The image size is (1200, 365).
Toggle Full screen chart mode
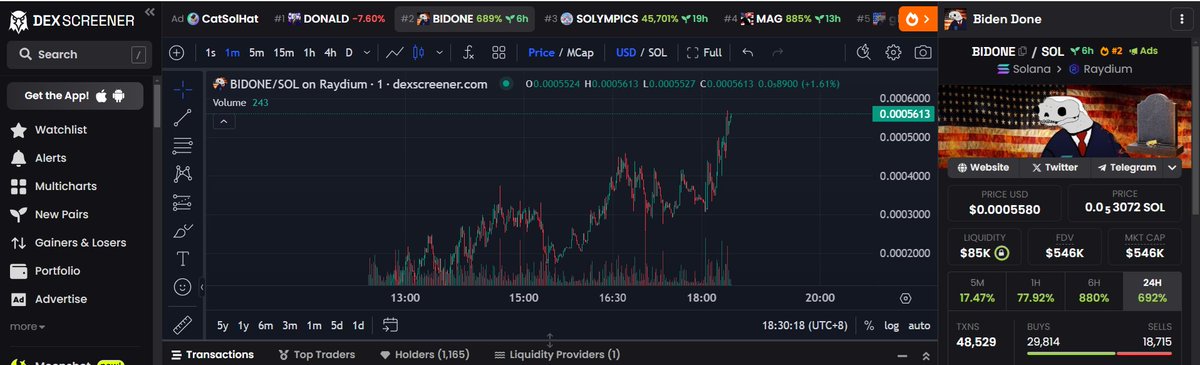pos(703,52)
